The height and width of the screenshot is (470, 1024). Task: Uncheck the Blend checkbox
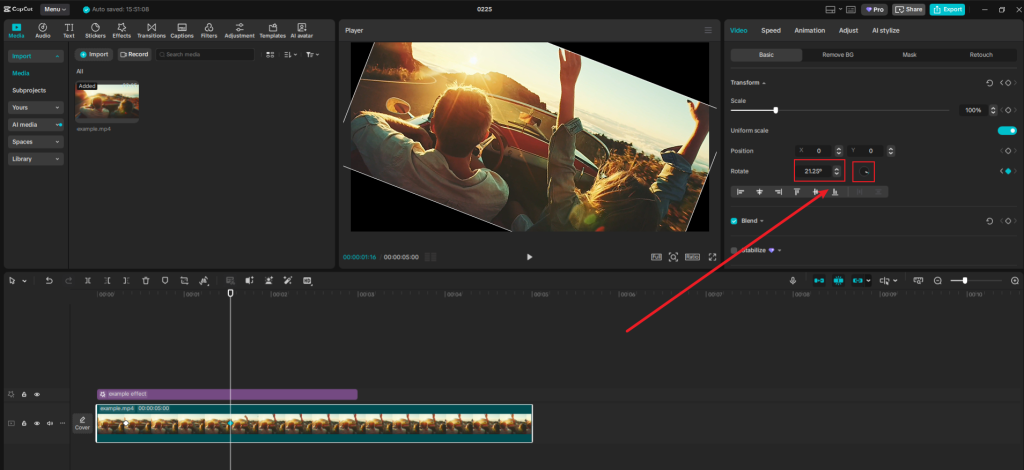pos(734,221)
